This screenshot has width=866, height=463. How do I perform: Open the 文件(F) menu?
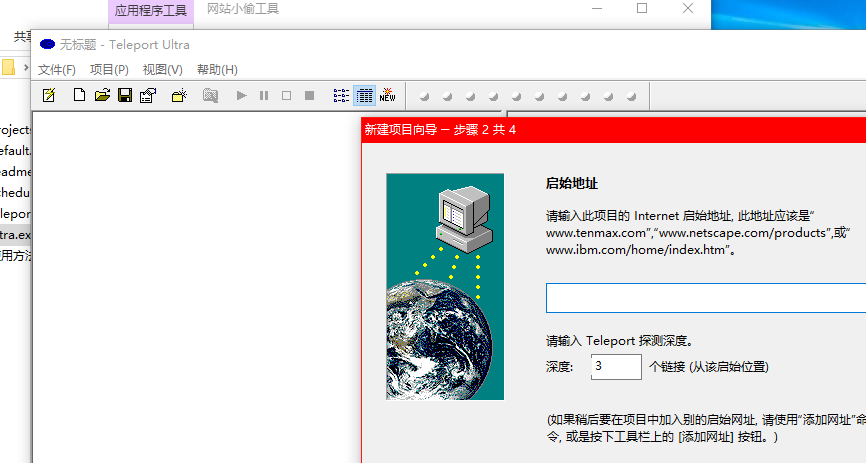coord(57,70)
